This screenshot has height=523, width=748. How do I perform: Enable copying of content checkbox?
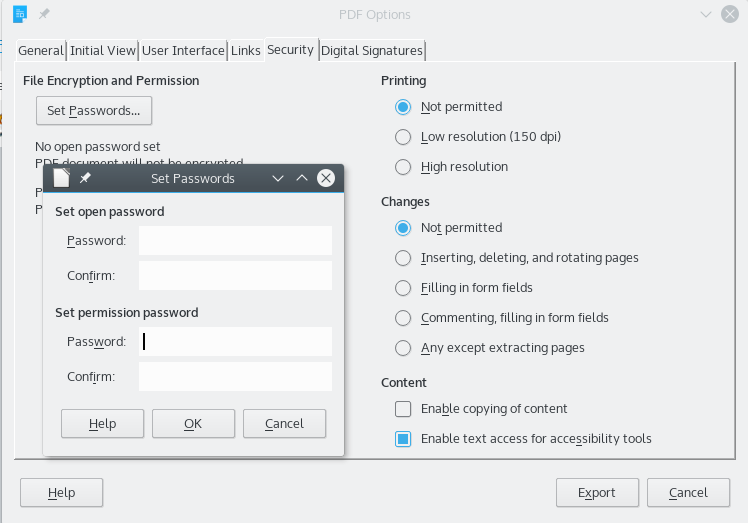[403, 409]
